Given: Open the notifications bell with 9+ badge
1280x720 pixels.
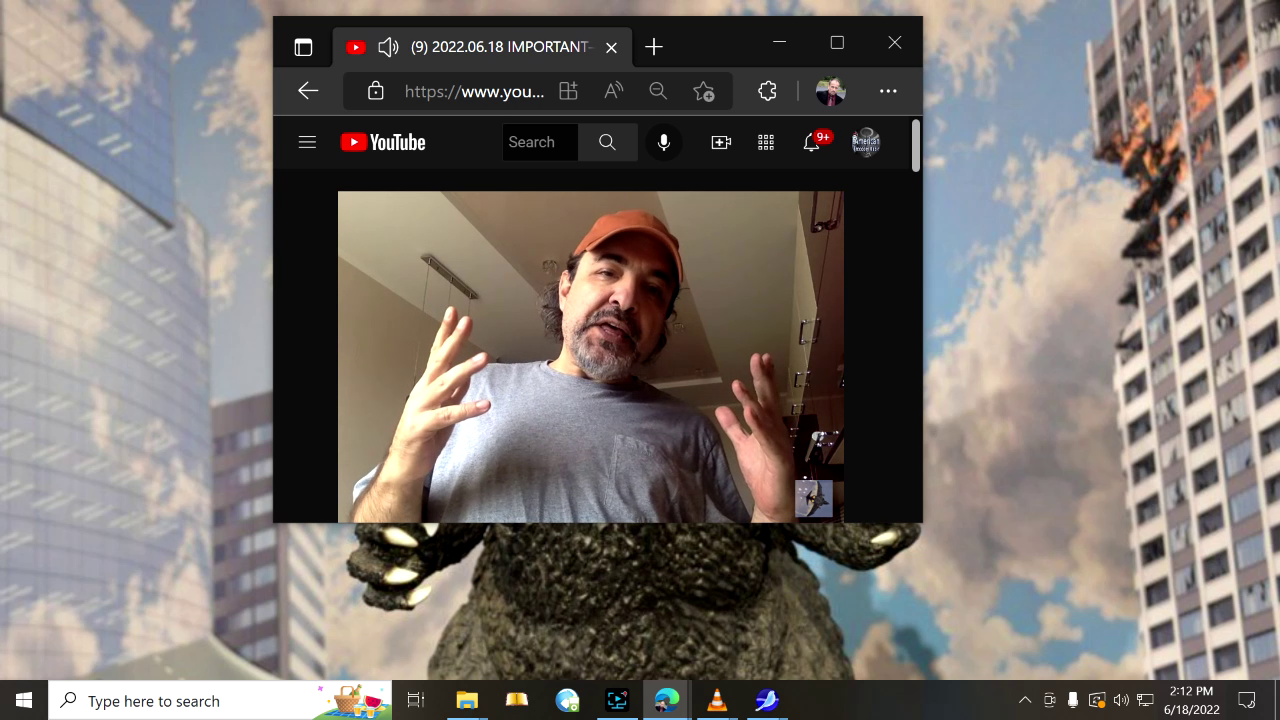Looking at the screenshot, I should click(812, 142).
